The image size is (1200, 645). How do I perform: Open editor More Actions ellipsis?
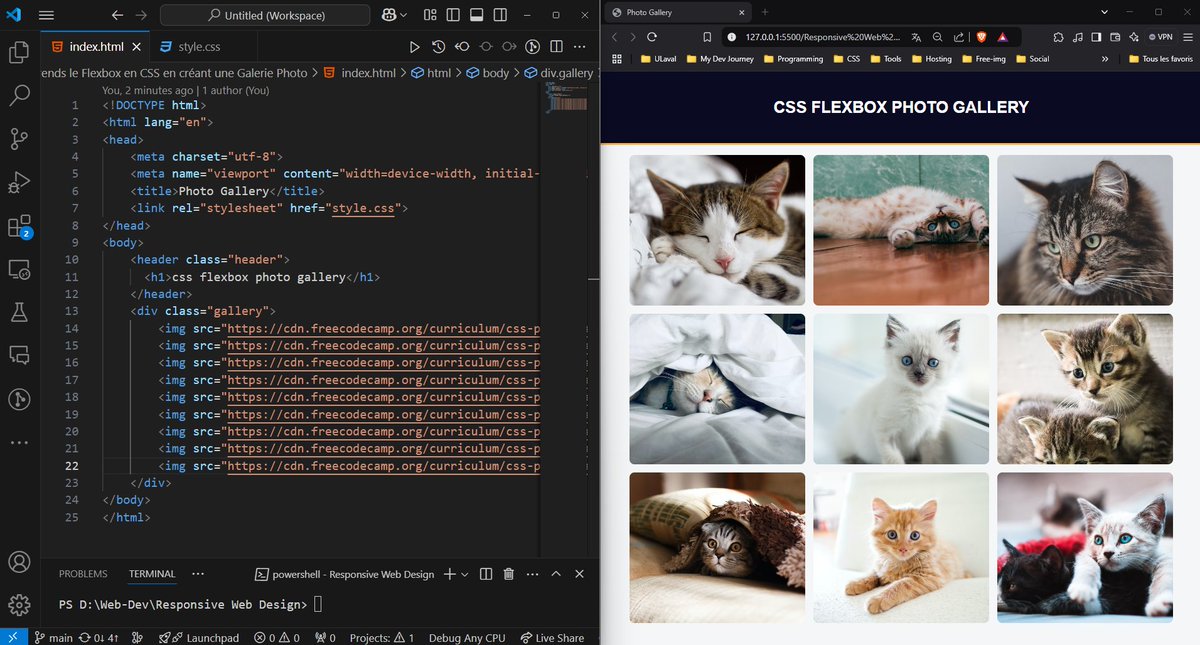pos(580,47)
